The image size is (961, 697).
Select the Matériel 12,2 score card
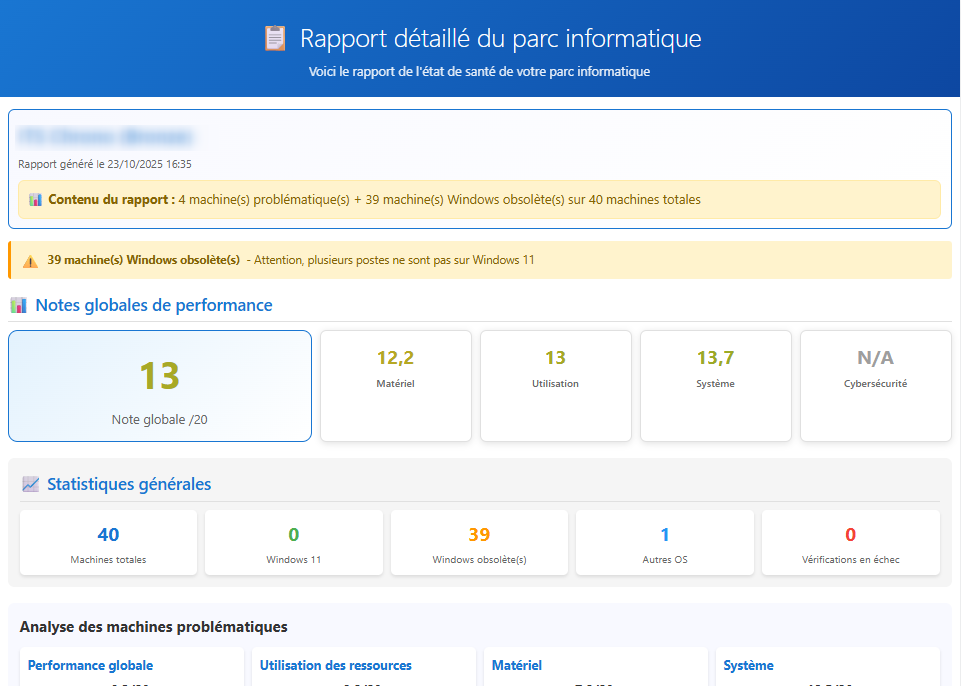395,385
